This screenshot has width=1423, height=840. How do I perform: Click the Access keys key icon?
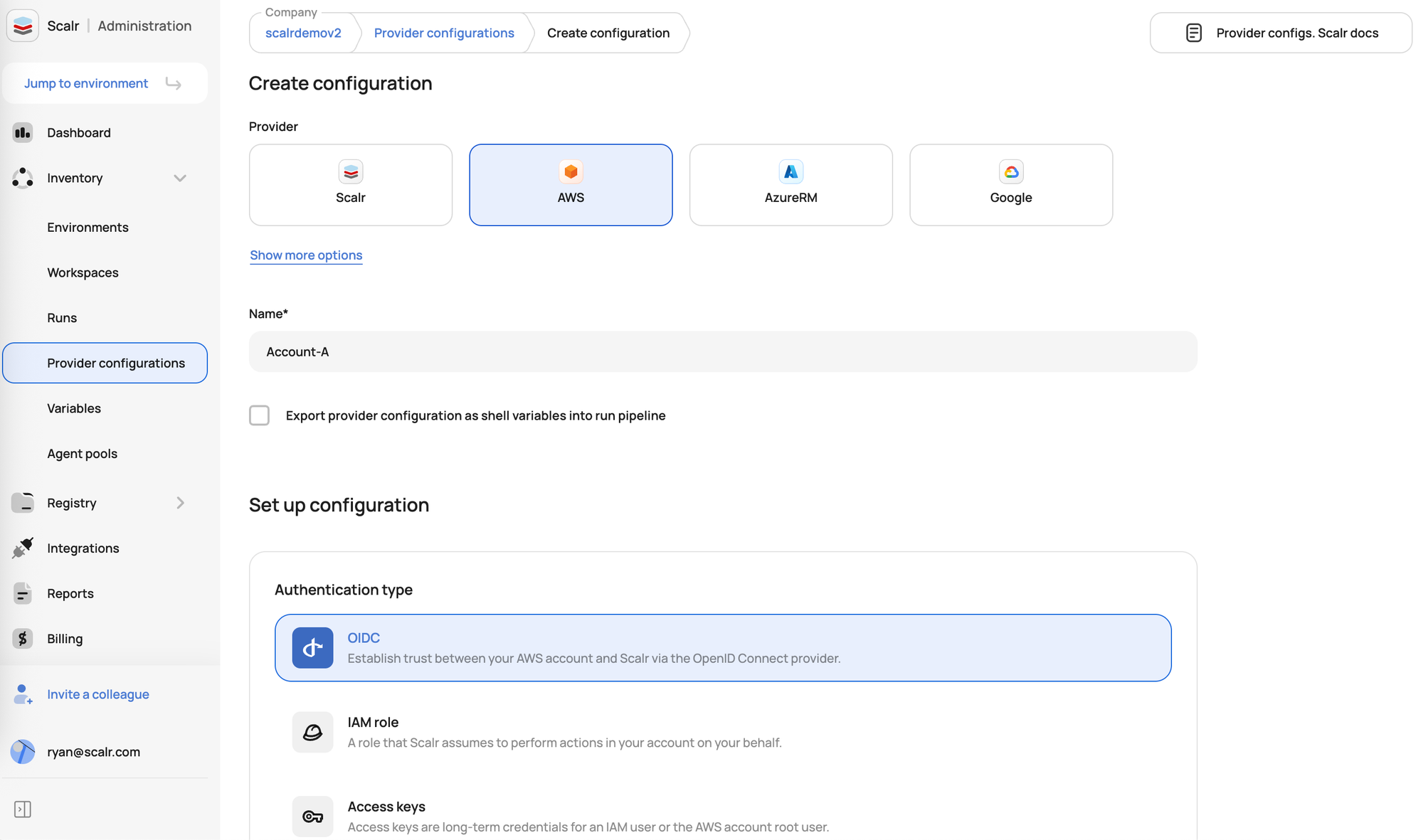312,817
